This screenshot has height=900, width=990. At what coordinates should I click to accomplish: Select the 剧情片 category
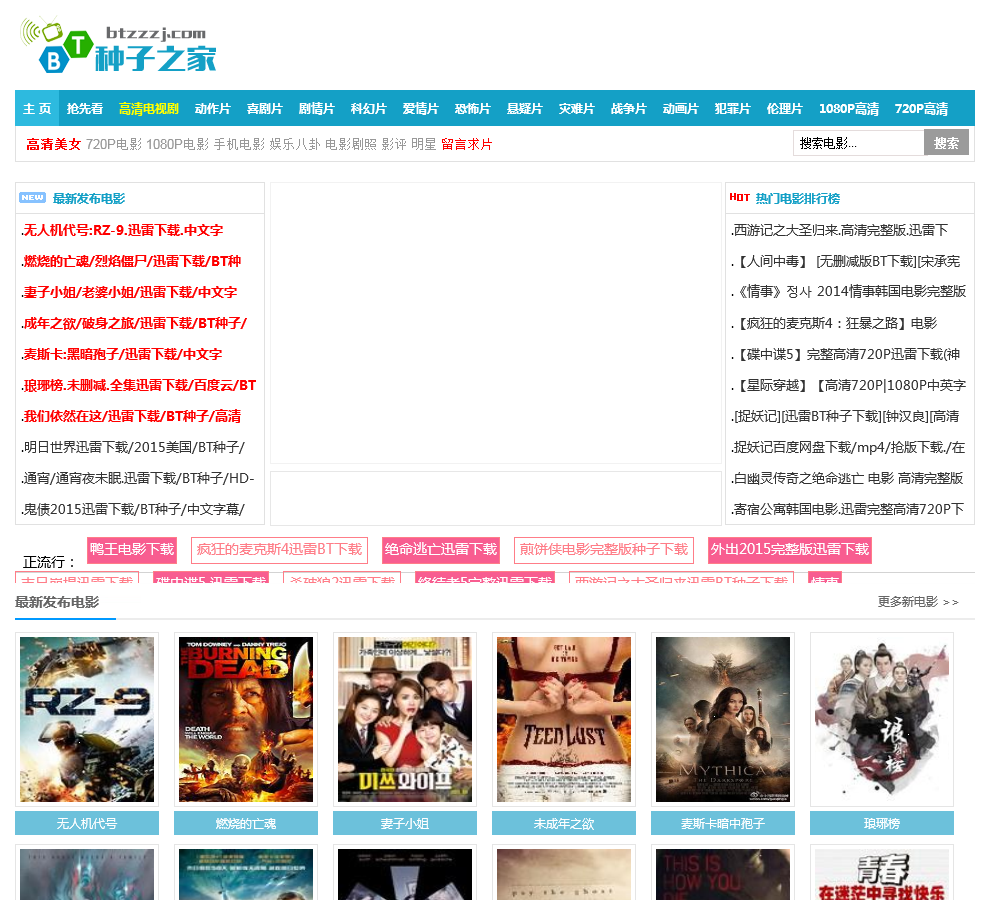316,109
